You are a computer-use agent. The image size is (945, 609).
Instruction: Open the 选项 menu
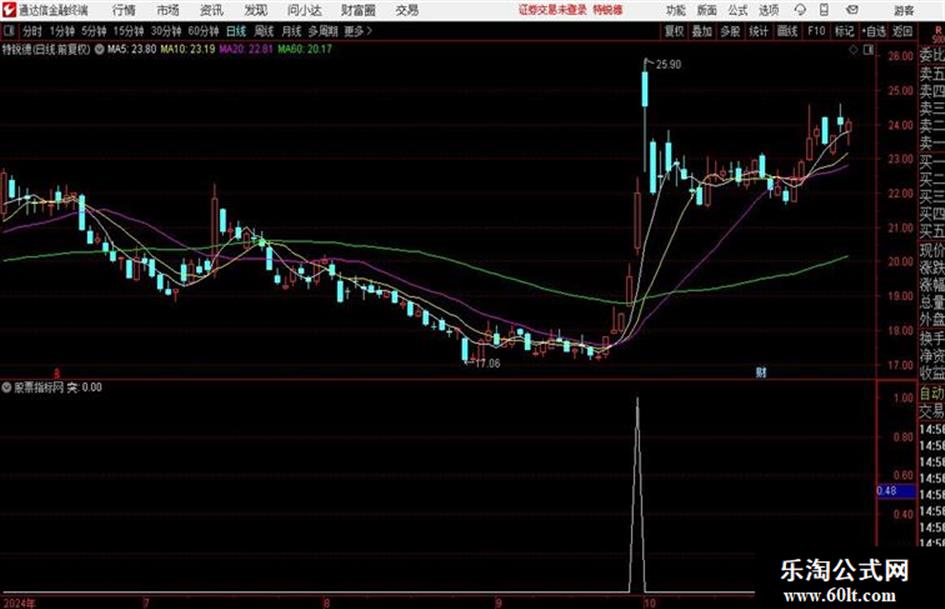pyautogui.click(x=769, y=10)
